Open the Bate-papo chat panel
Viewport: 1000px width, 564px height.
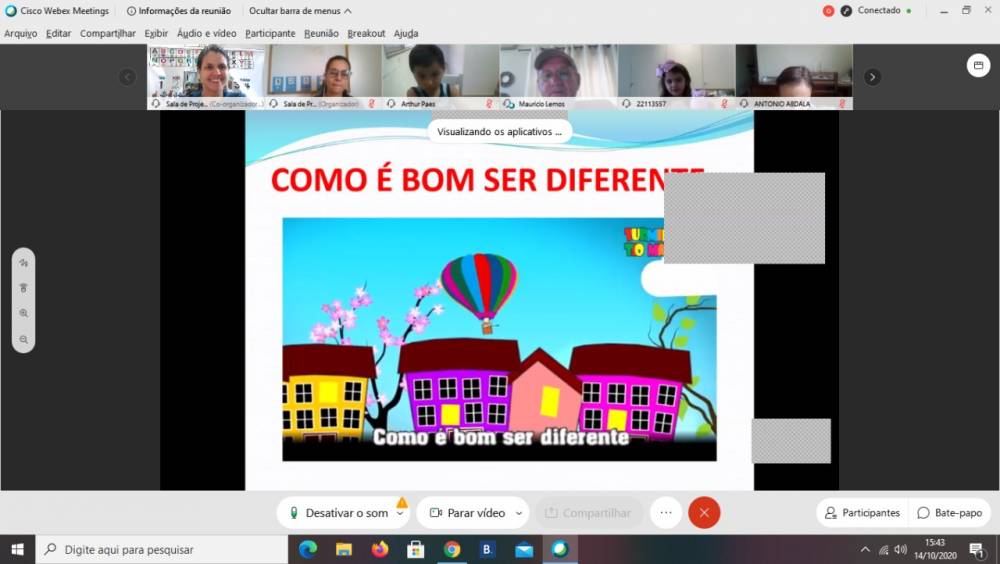[x=950, y=513]
